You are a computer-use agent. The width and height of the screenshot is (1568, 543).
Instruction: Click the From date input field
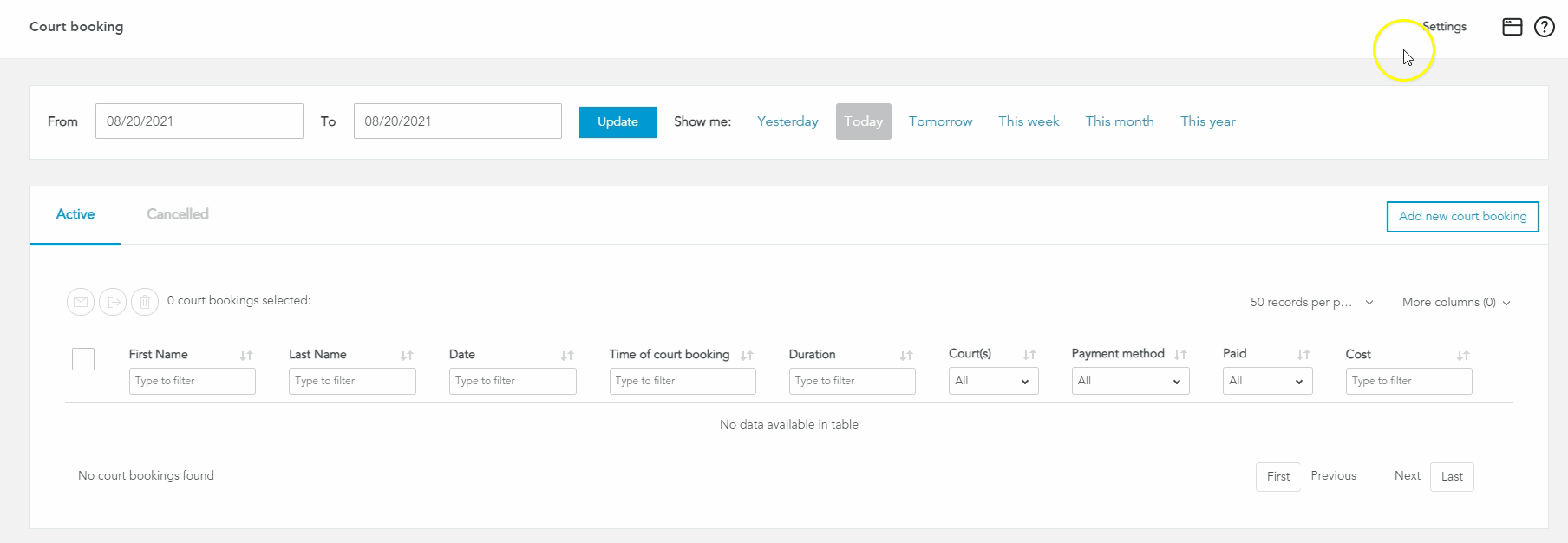199,121
